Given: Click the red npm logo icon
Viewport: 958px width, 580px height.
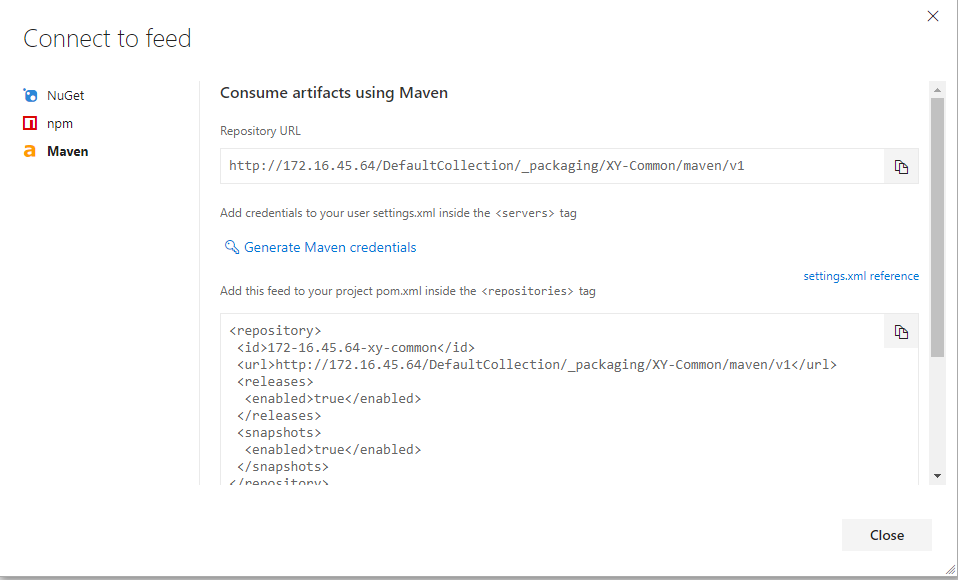Looking at the screenshot, I should pyautogui.click(x=30, y=124).
